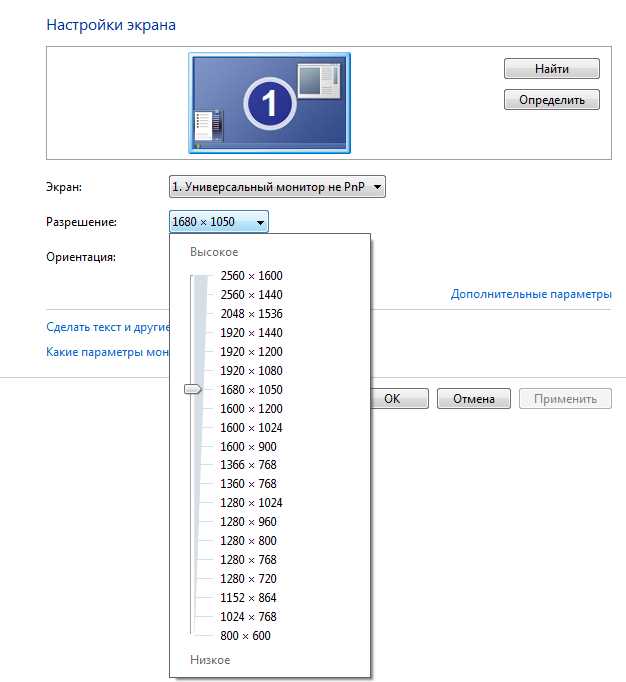This screenshot has width=626, height=682.
Task: Choose 2560 × 1440 resolution
Action: [251, 295]
